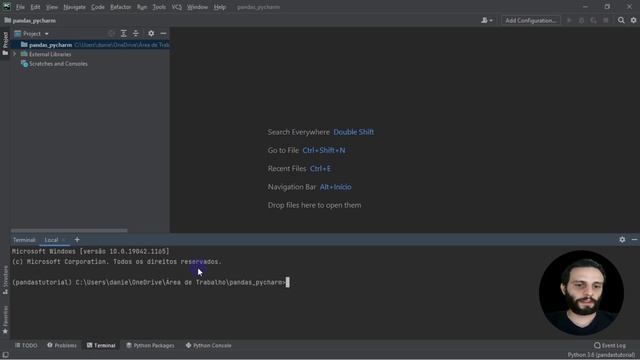Screen dimensions: 640x360
Task: Click Collapse All icon in Project panel
Action: pyautogui.click(x=136, y=33)
